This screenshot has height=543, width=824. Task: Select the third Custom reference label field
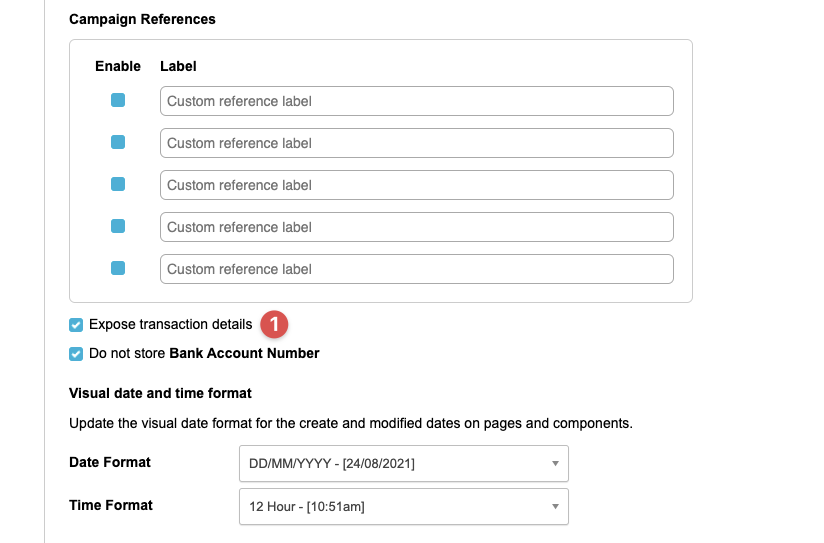tap(416, 185)
